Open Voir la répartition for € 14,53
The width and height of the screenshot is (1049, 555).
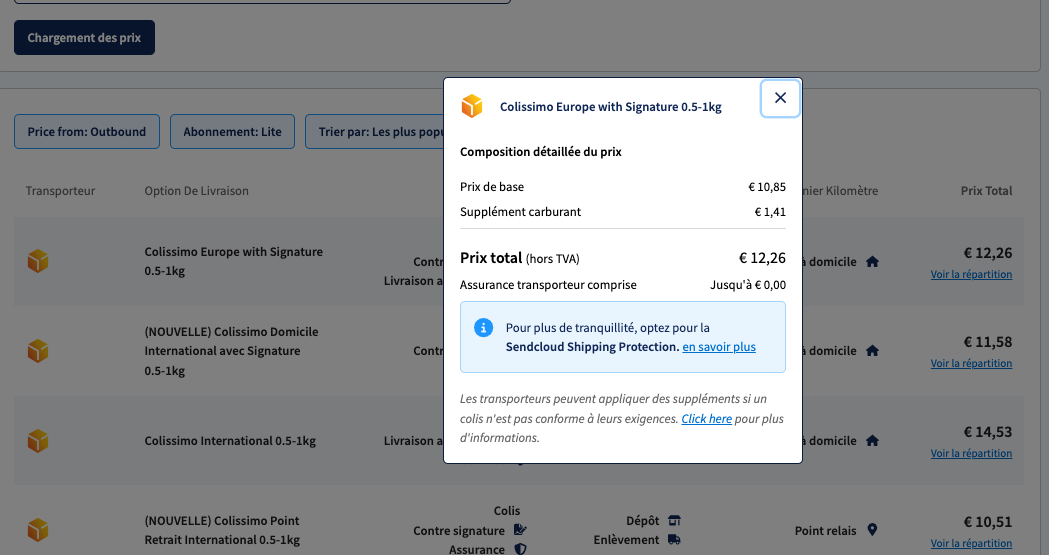click(x=971, y=453)
